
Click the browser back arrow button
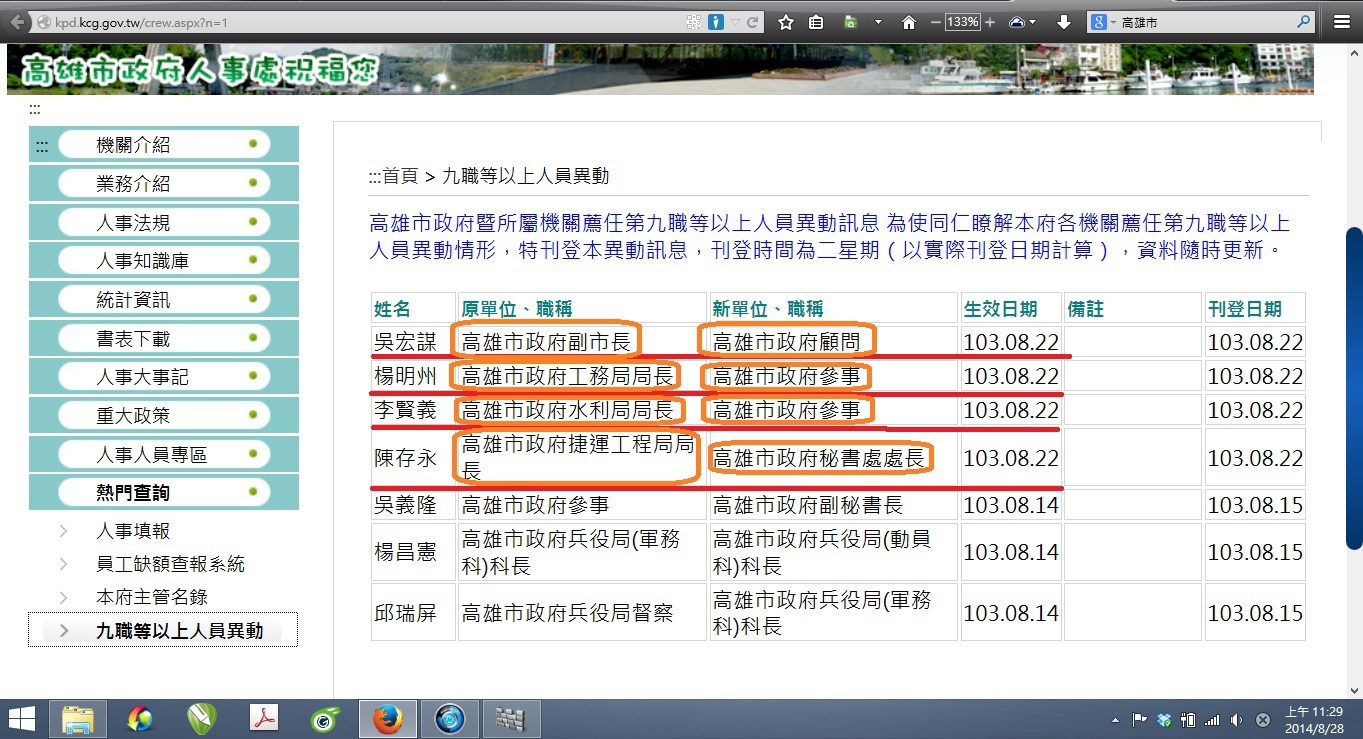(17, 22)
